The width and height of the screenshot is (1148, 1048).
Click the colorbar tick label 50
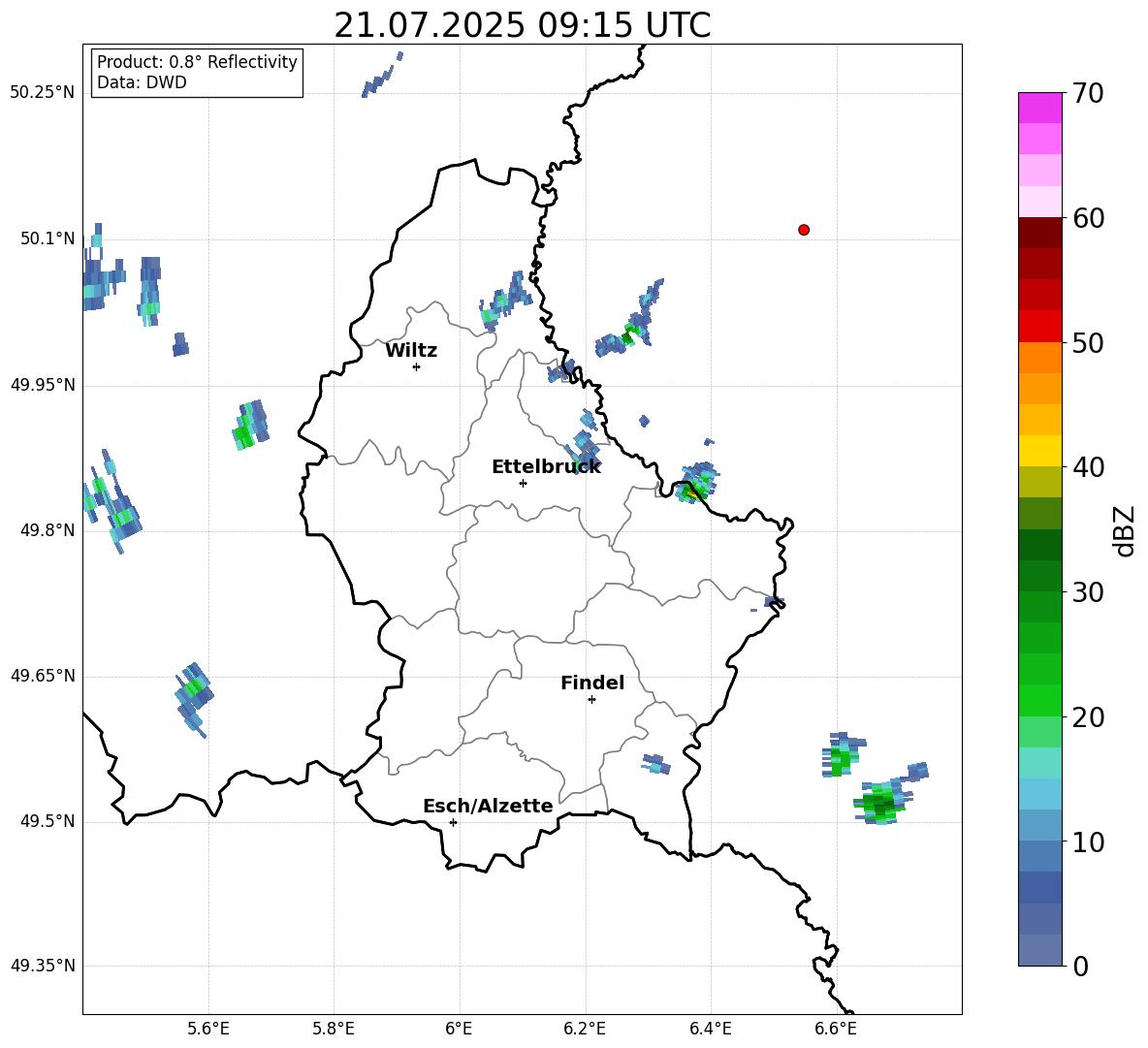pyautogui.click(x=1088, y=342)
